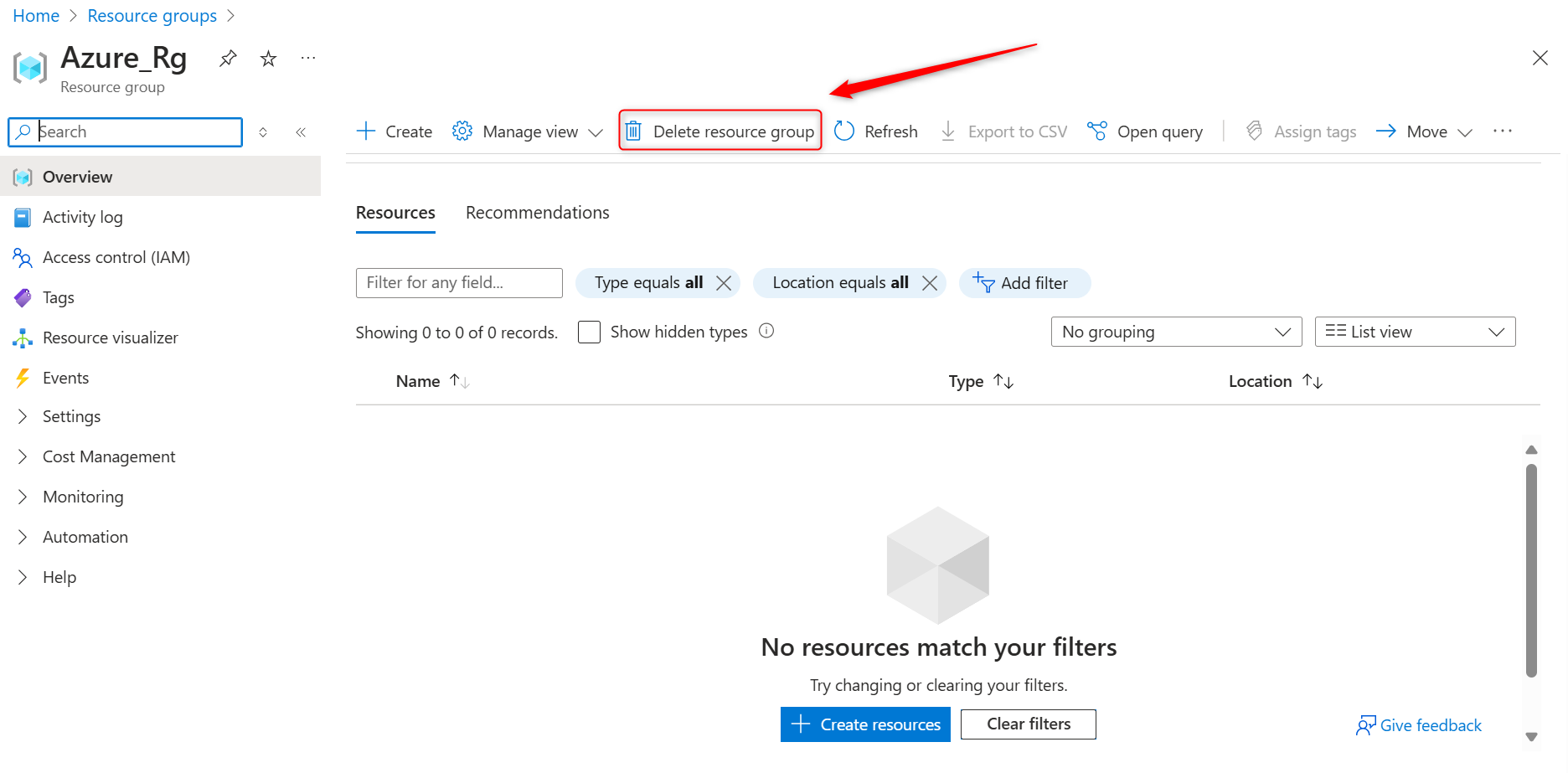Click Clear filters button
Screen dimensions: 1568x773
[x=1029, y=724]
